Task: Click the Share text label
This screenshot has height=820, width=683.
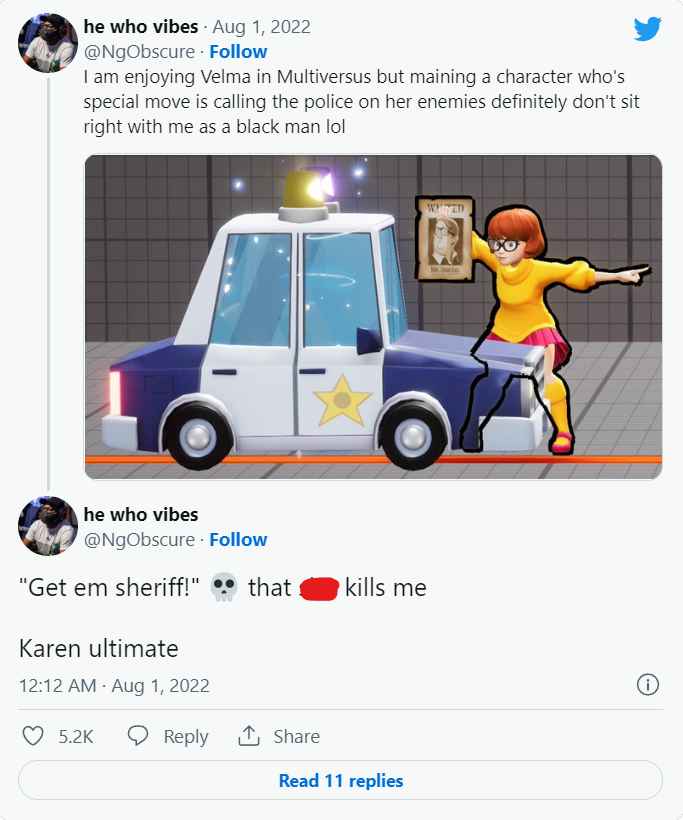Action: pyautogui.click(x=297, y=736)
